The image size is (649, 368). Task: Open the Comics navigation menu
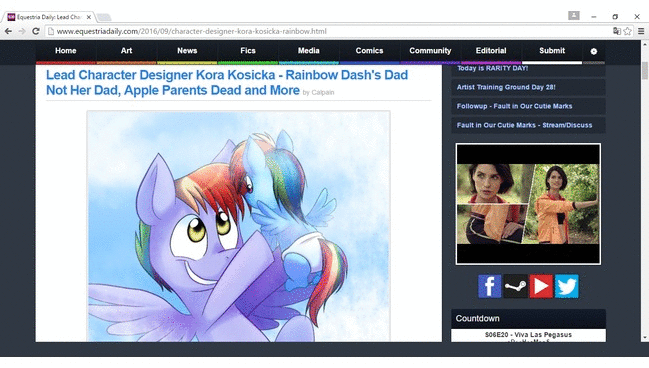tap(369, 51)
